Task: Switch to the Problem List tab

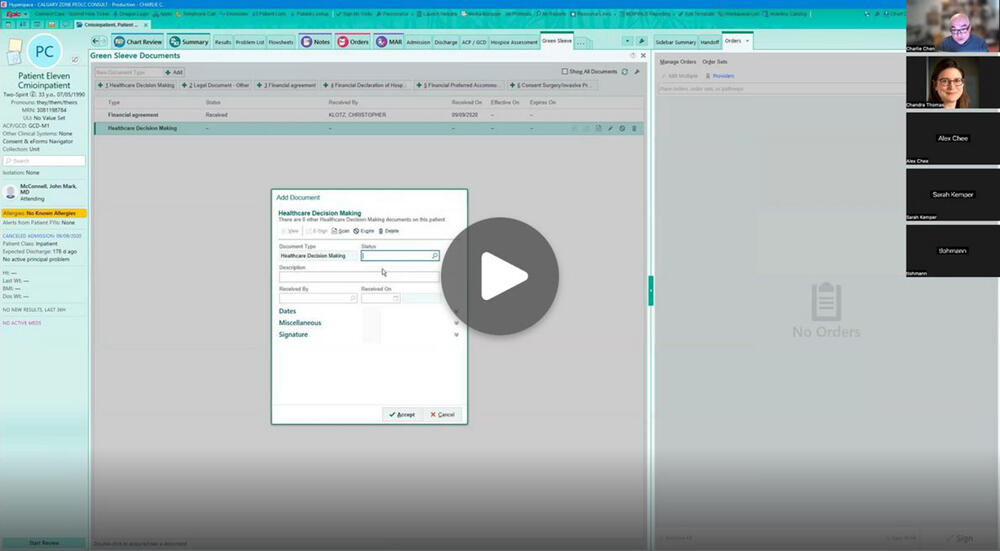Action: coord(249,42)
